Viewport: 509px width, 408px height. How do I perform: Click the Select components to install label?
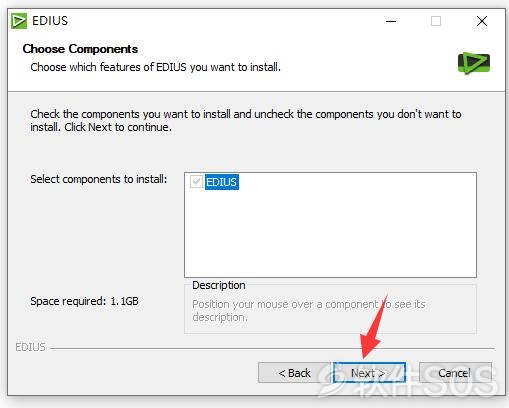99,179
